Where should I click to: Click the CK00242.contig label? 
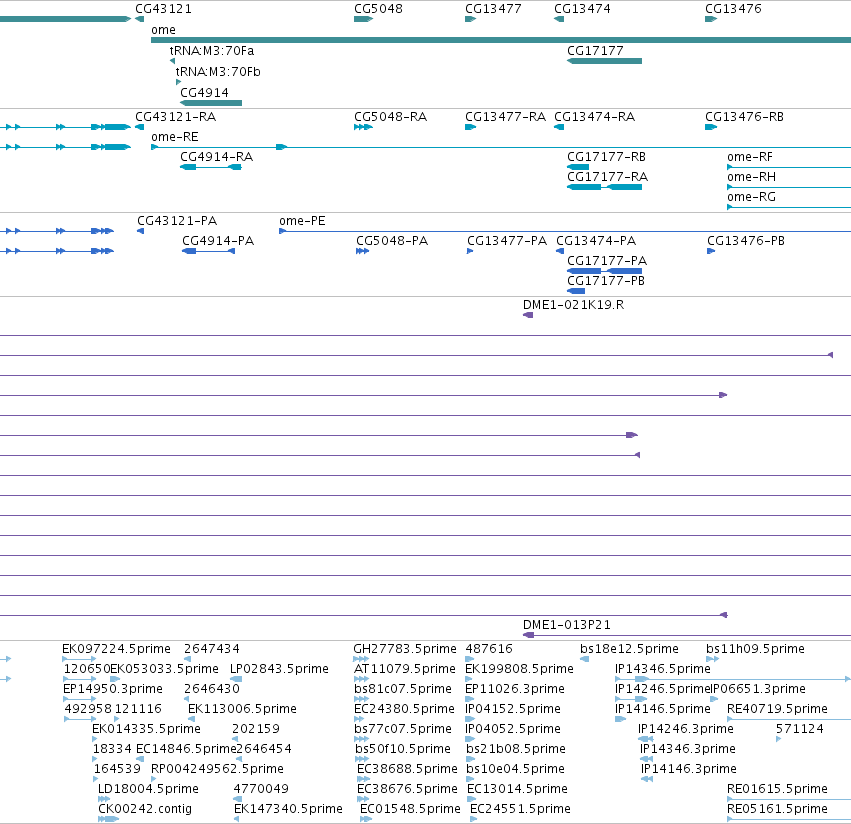pos(145,809)
